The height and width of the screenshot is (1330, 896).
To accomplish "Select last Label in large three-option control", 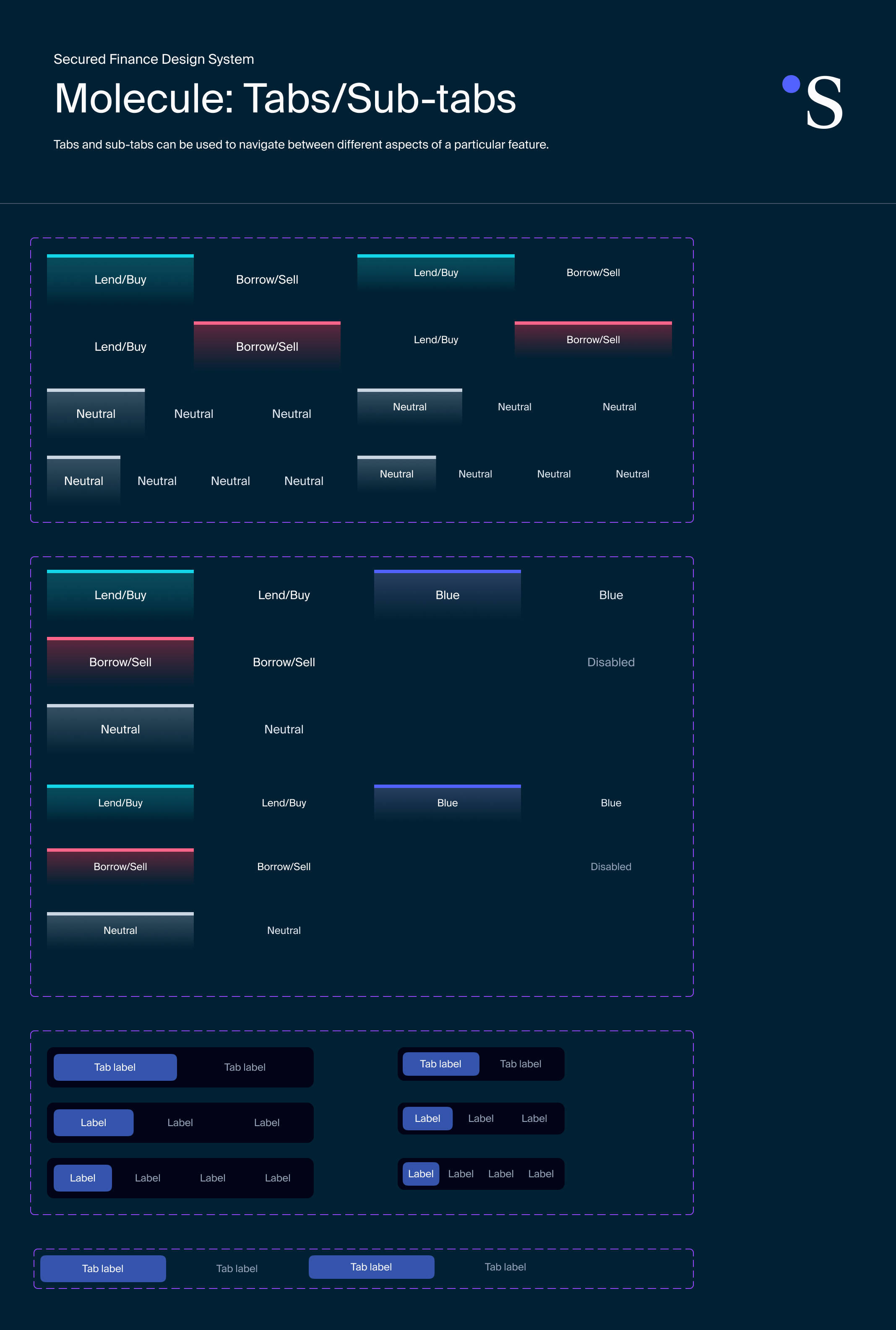I will pos(267,1122).
